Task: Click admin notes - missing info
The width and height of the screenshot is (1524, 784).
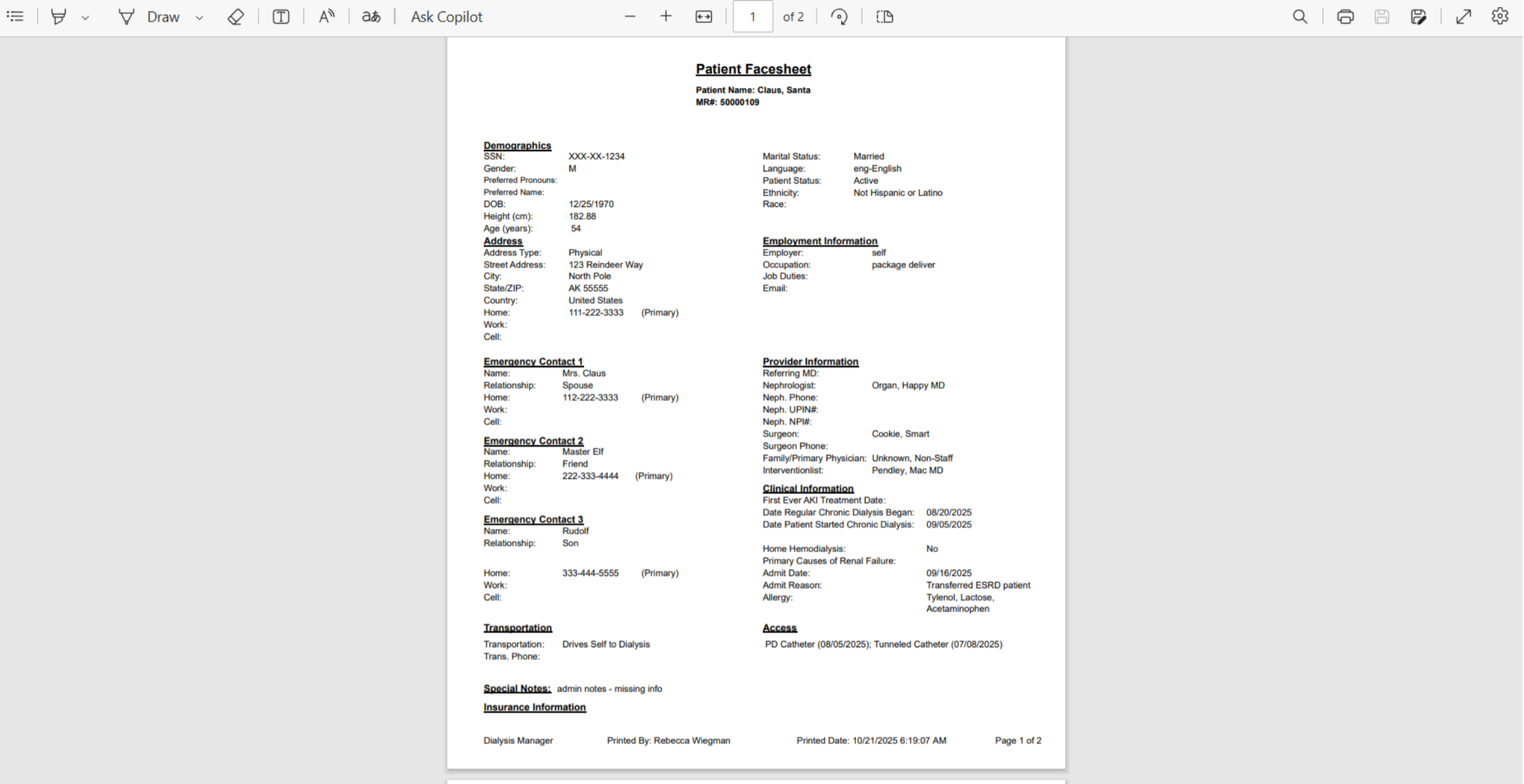Action: click(609, 689)
